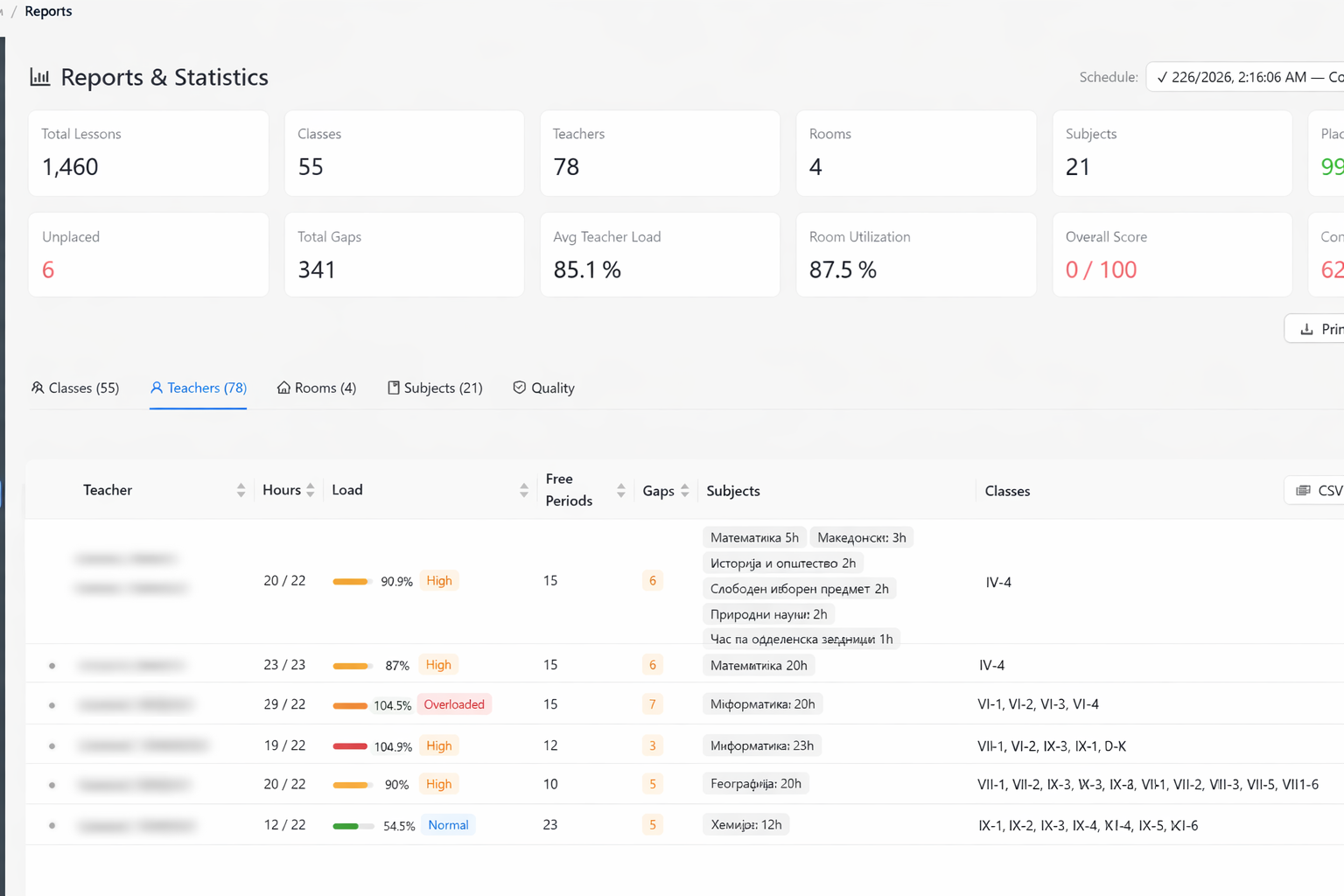Image resolution: width=1344 pixels, height=896 pixels.
Task: Click the 54.5% green load bar
Action: (x=353, y=826)
